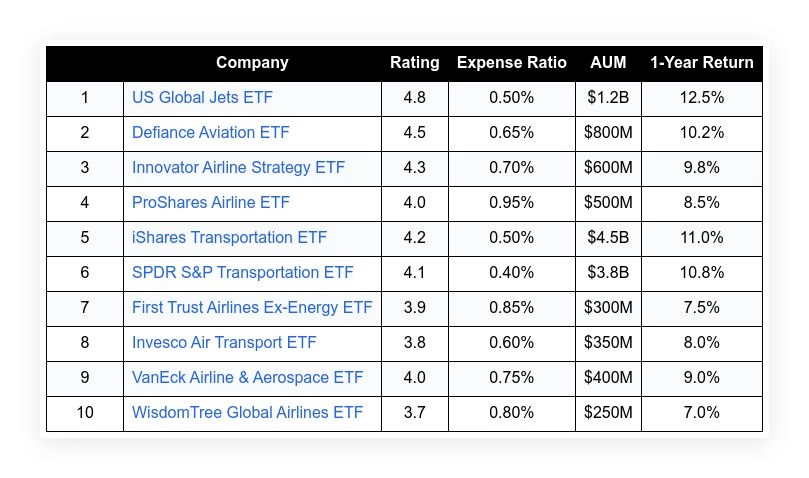The width and height of the screenshot is (809, 478).
Task: Click the 1-Year Return column header
Action: point(701,63)
